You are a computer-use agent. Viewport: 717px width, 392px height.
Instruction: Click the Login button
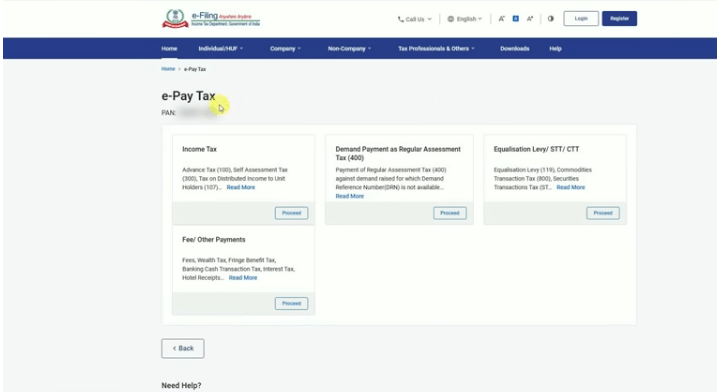[x=581, y=18]
